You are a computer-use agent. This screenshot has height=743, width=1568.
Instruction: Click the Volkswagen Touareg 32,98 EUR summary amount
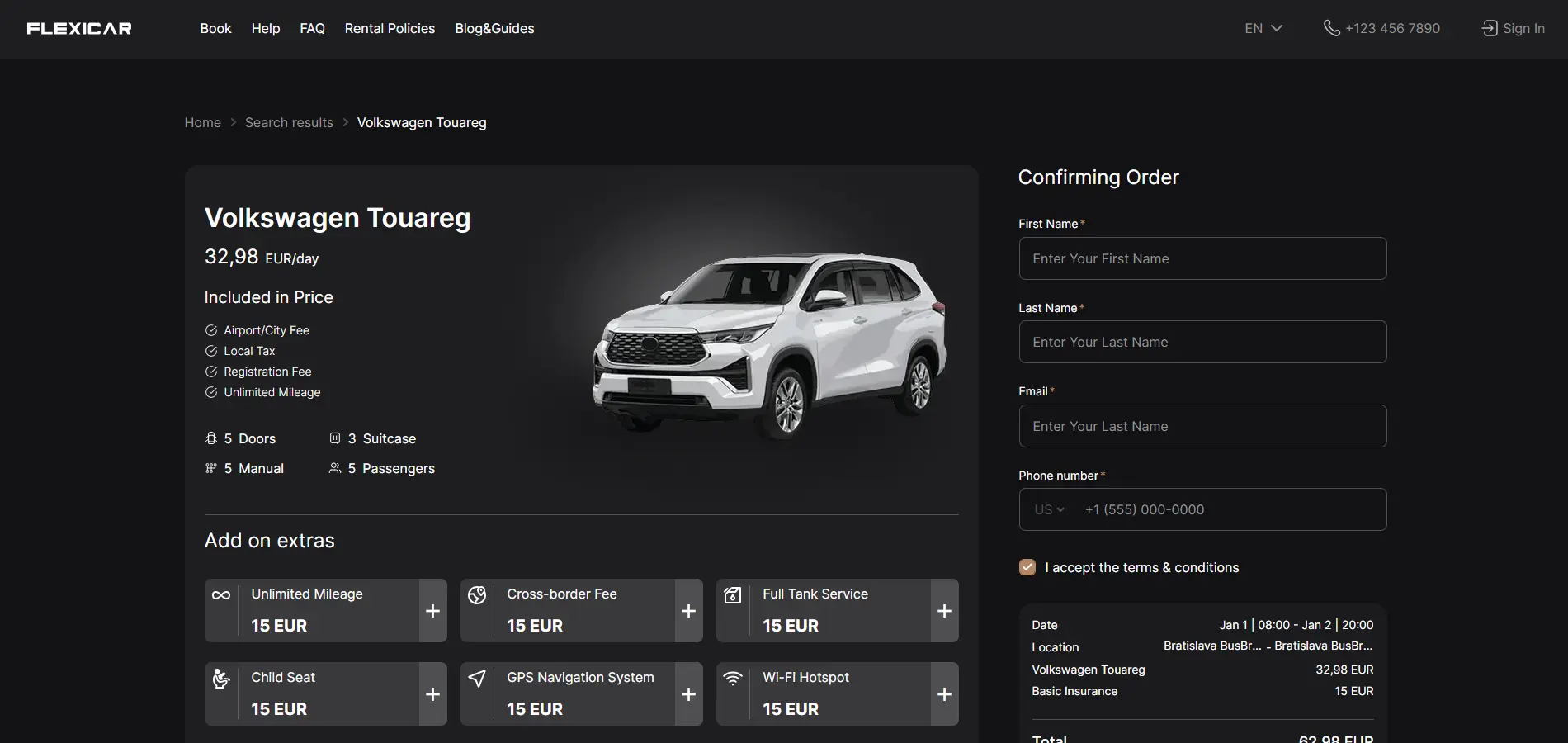[x=1344, y=670]
